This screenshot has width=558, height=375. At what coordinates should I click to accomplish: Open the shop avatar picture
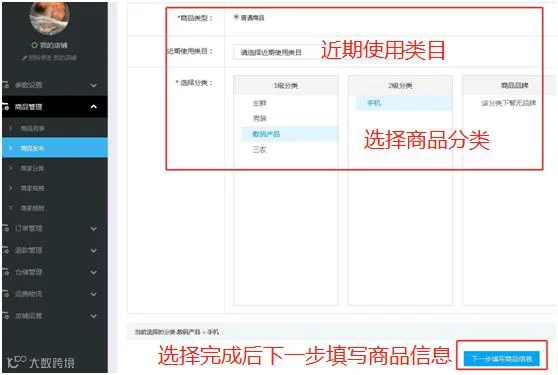49,17
